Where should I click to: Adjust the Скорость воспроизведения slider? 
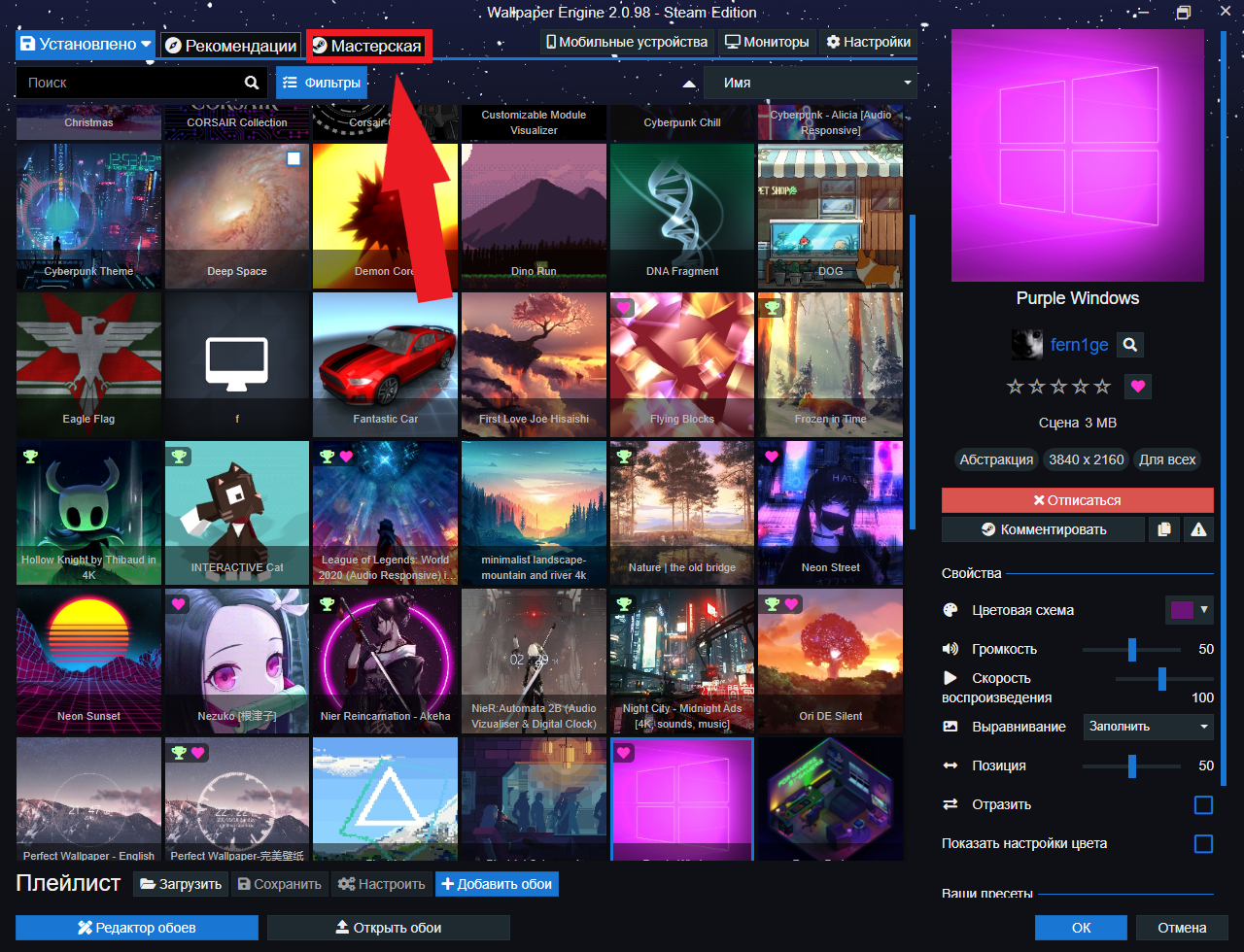point(1163,678)
